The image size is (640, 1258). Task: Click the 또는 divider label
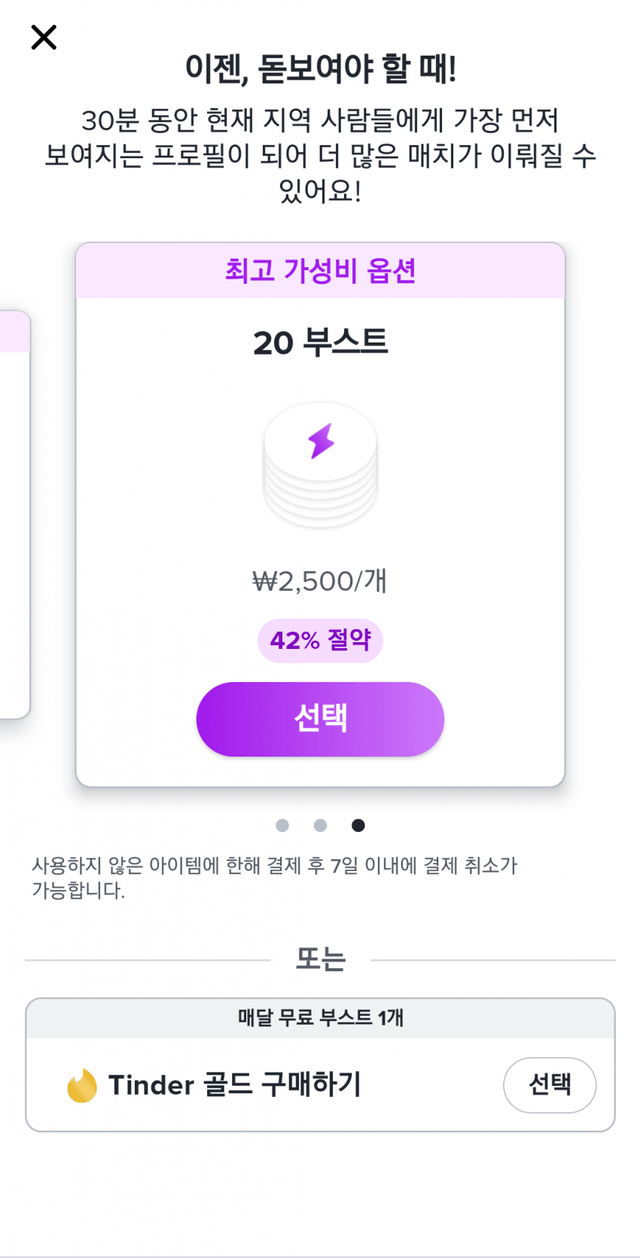point(320,959)
